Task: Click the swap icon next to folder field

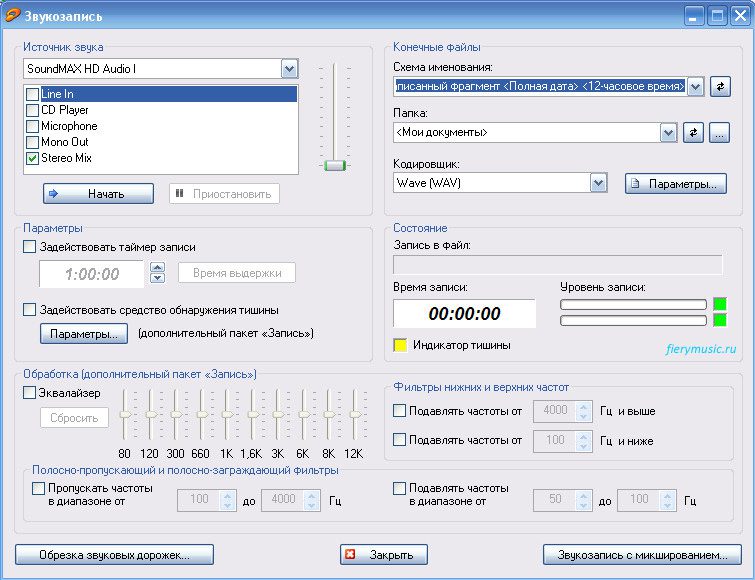Action: [x=693, y=133]
